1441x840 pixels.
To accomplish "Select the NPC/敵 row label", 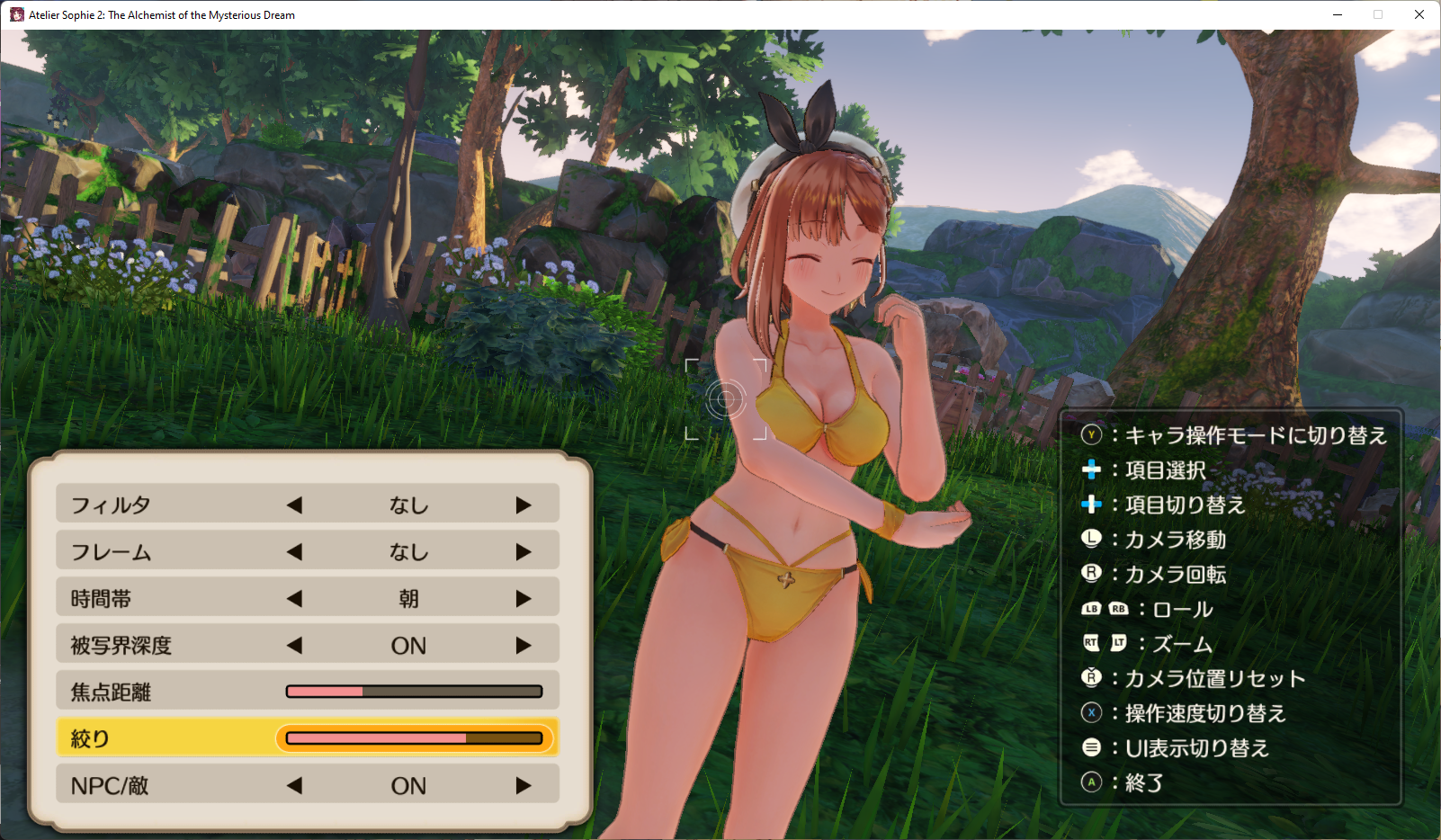I will tap(110, 786).
